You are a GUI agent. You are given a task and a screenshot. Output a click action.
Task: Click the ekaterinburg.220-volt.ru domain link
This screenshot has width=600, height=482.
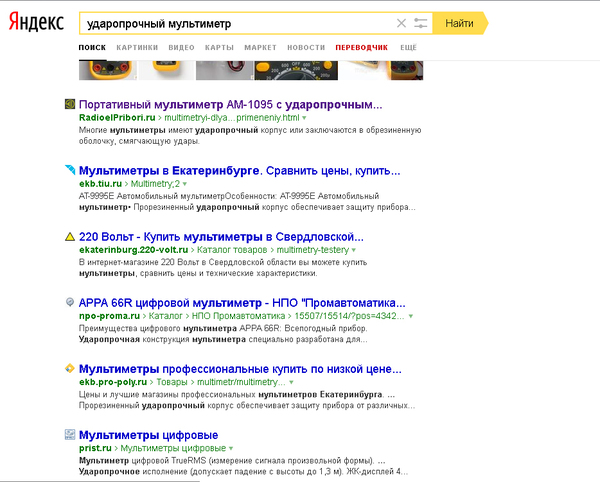tap(134, 250)
